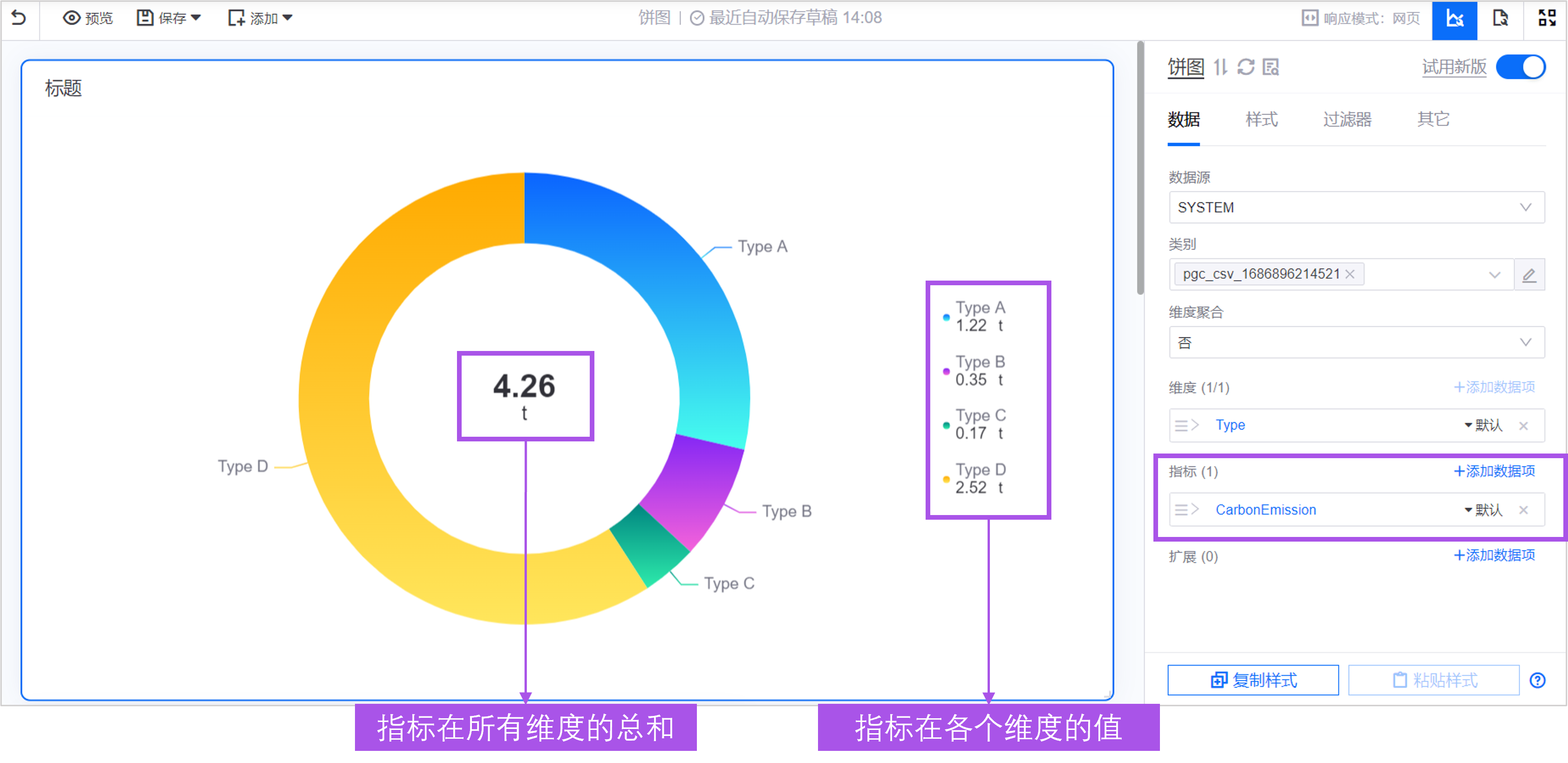
Task: Open the SYSTEM data source dropdown
Action: pyautogui.click(x=1356, y=207)
